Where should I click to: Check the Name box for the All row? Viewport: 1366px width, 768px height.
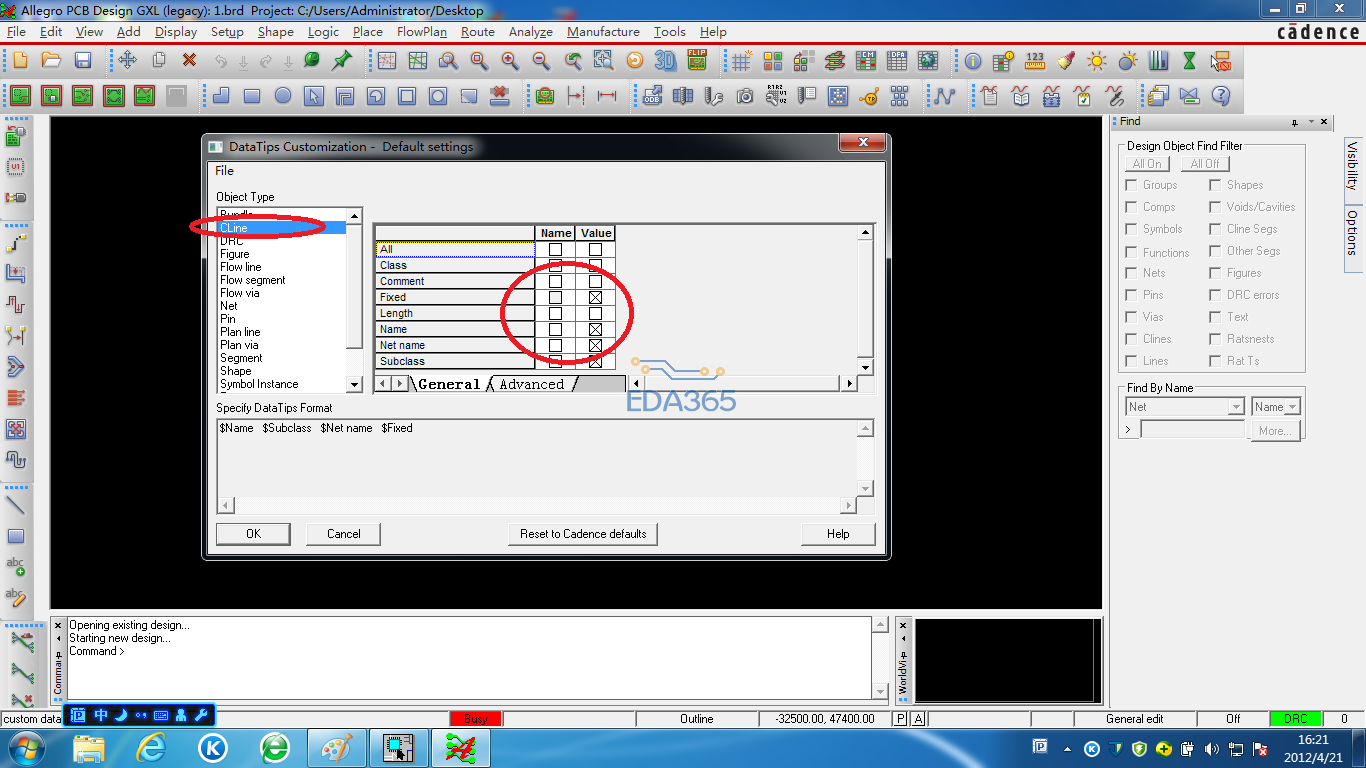click(556, 249)
